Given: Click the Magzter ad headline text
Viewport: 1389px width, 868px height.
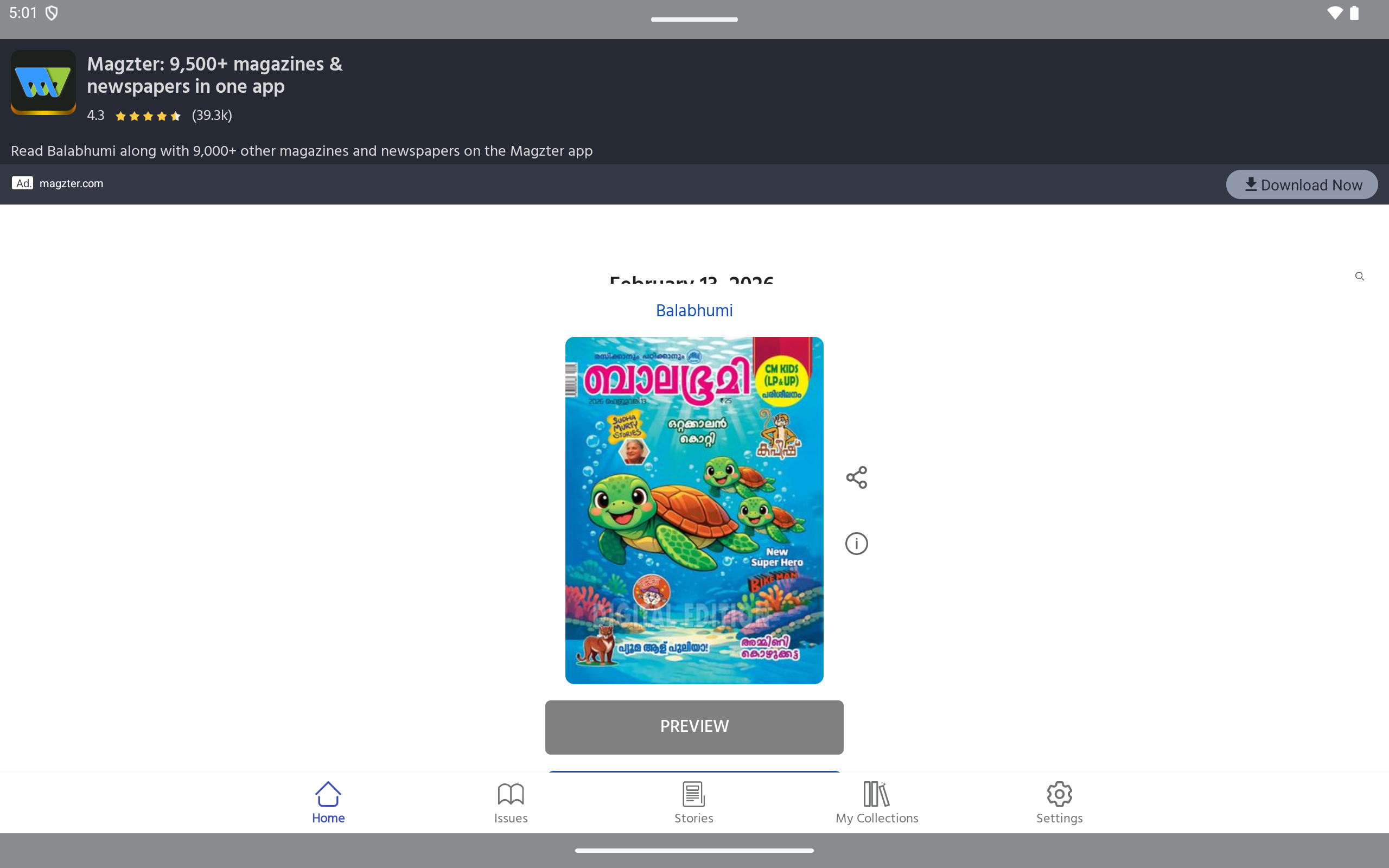Looking at the screenshot, I should click(x=215, y=75).
